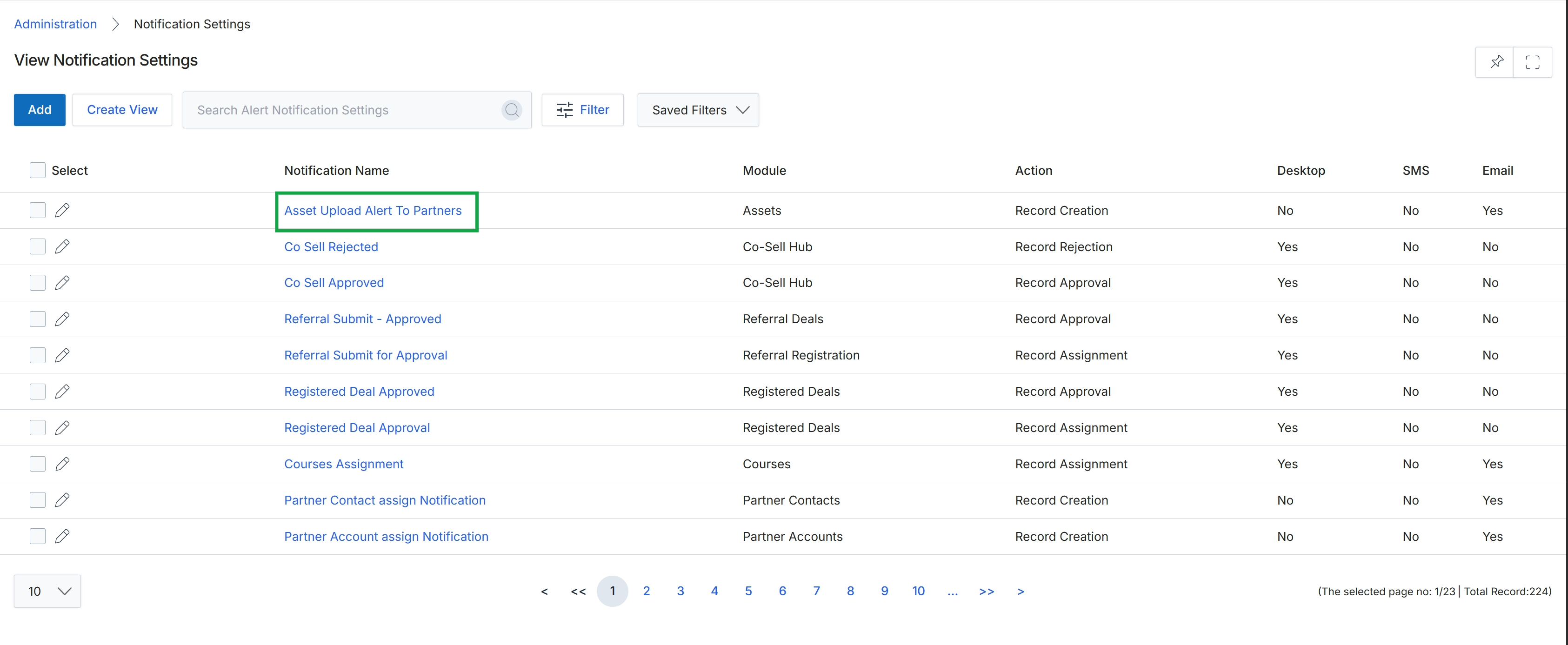Viewport: 1568px width, 645px height.
Task: Open the Filter options
Action: point(582,110)
